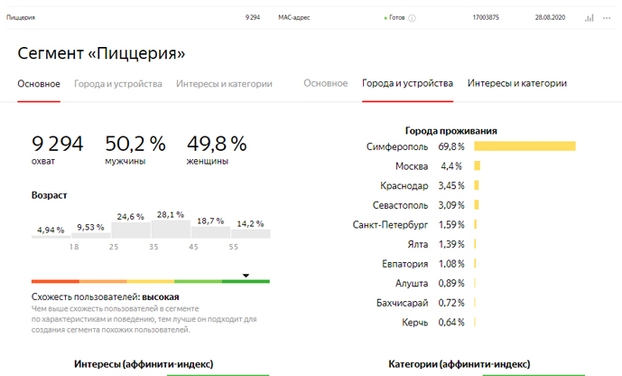Click MAC-адрес type cell
622x376 pixels.
[294, 17]
